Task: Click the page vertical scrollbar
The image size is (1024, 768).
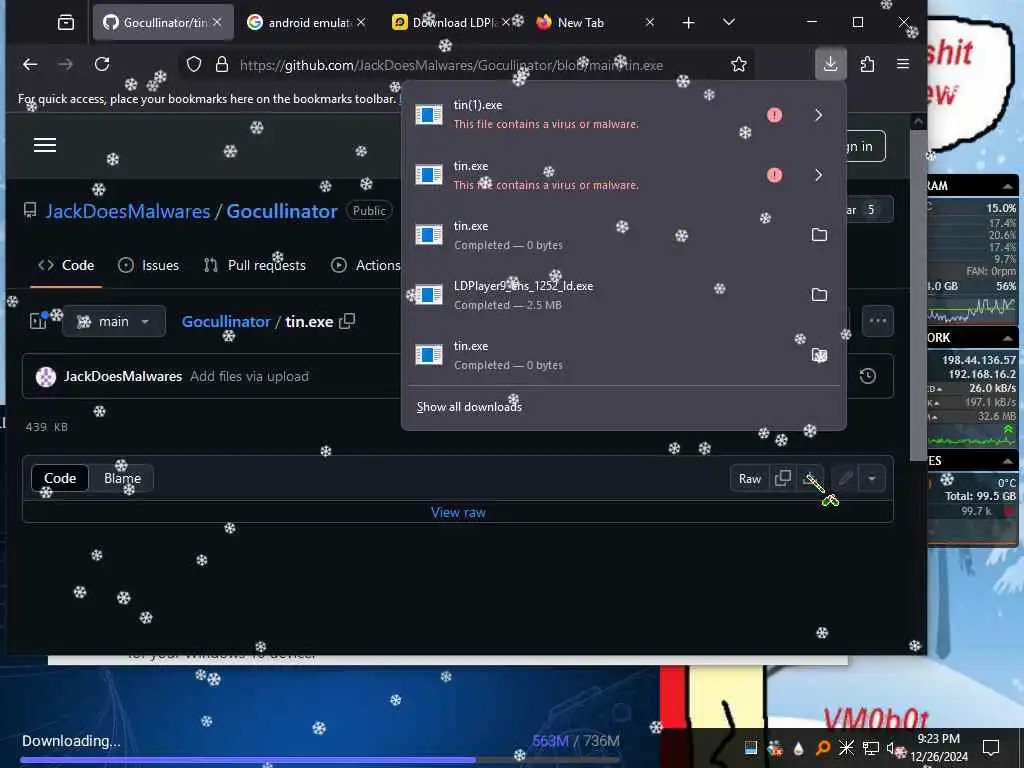Action: pyautogui.click(x=918, y=294)
